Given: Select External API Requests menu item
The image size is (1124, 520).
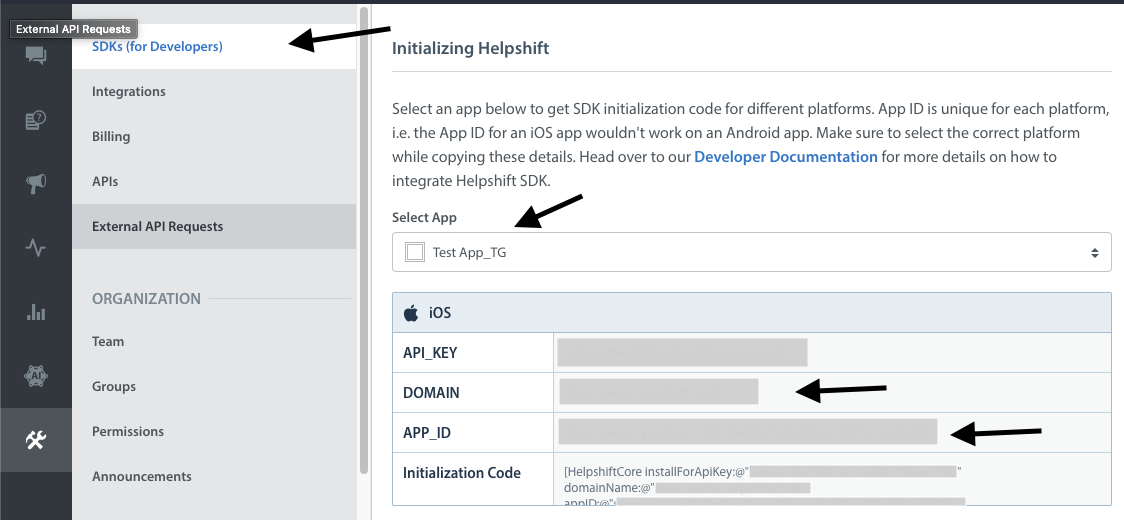Looking at the screenshot, I should pos(158,227).
